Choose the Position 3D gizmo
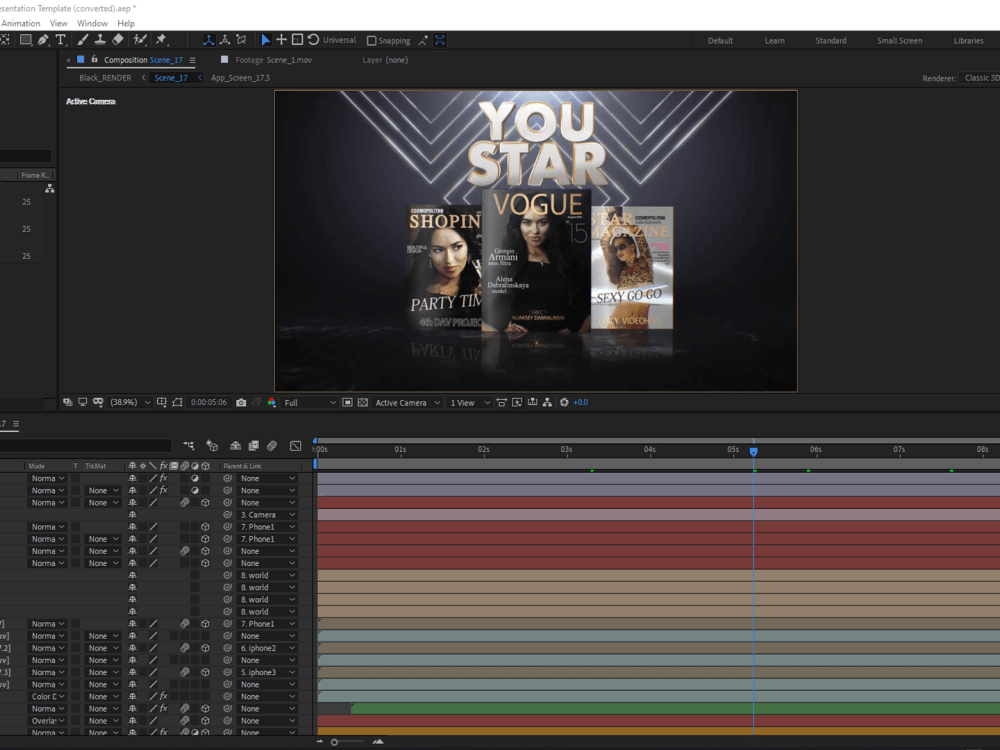1000x750 pixels. point(281,40)
